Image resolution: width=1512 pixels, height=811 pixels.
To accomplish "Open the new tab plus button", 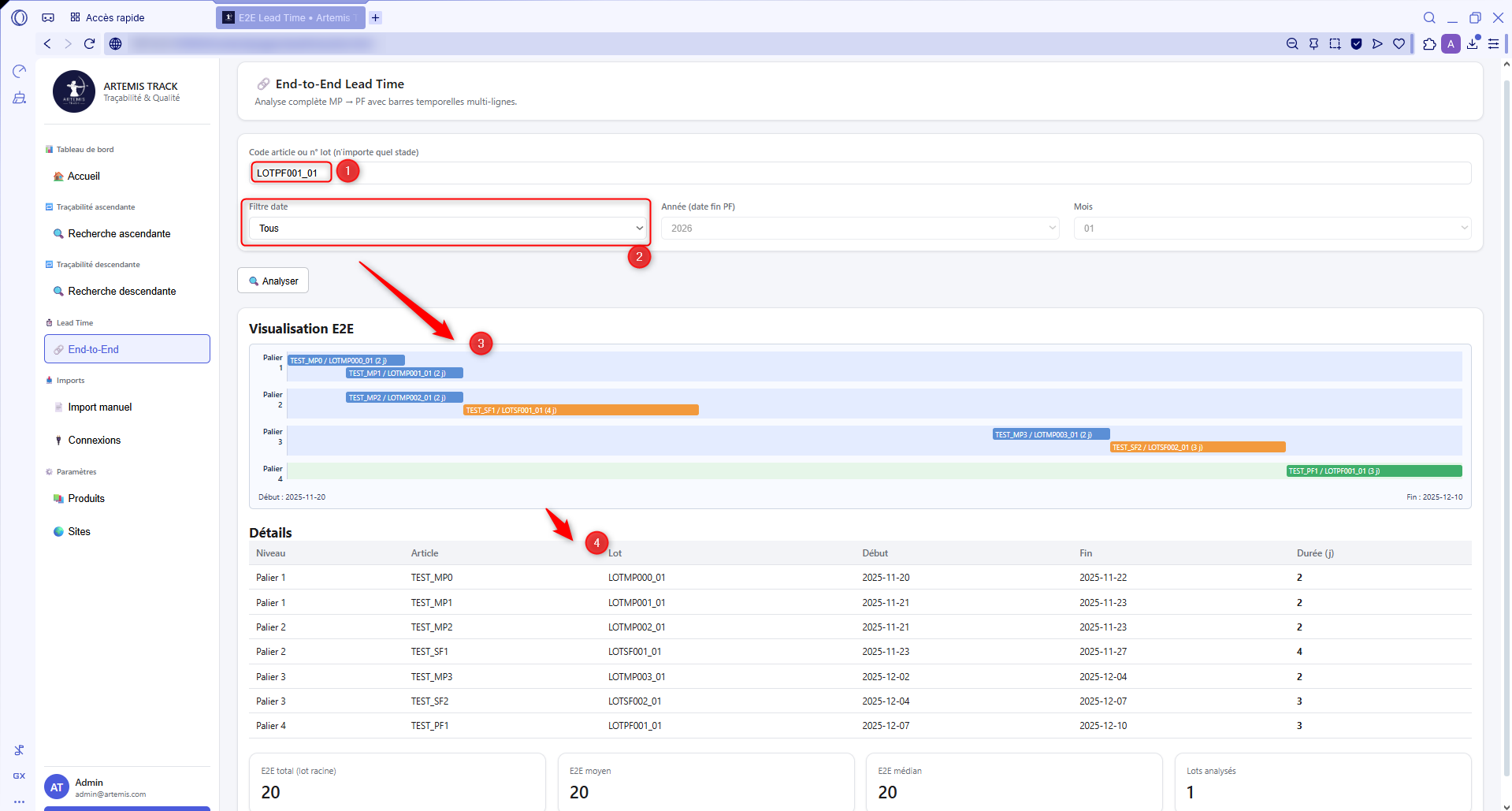I will (x=376, y=17).
